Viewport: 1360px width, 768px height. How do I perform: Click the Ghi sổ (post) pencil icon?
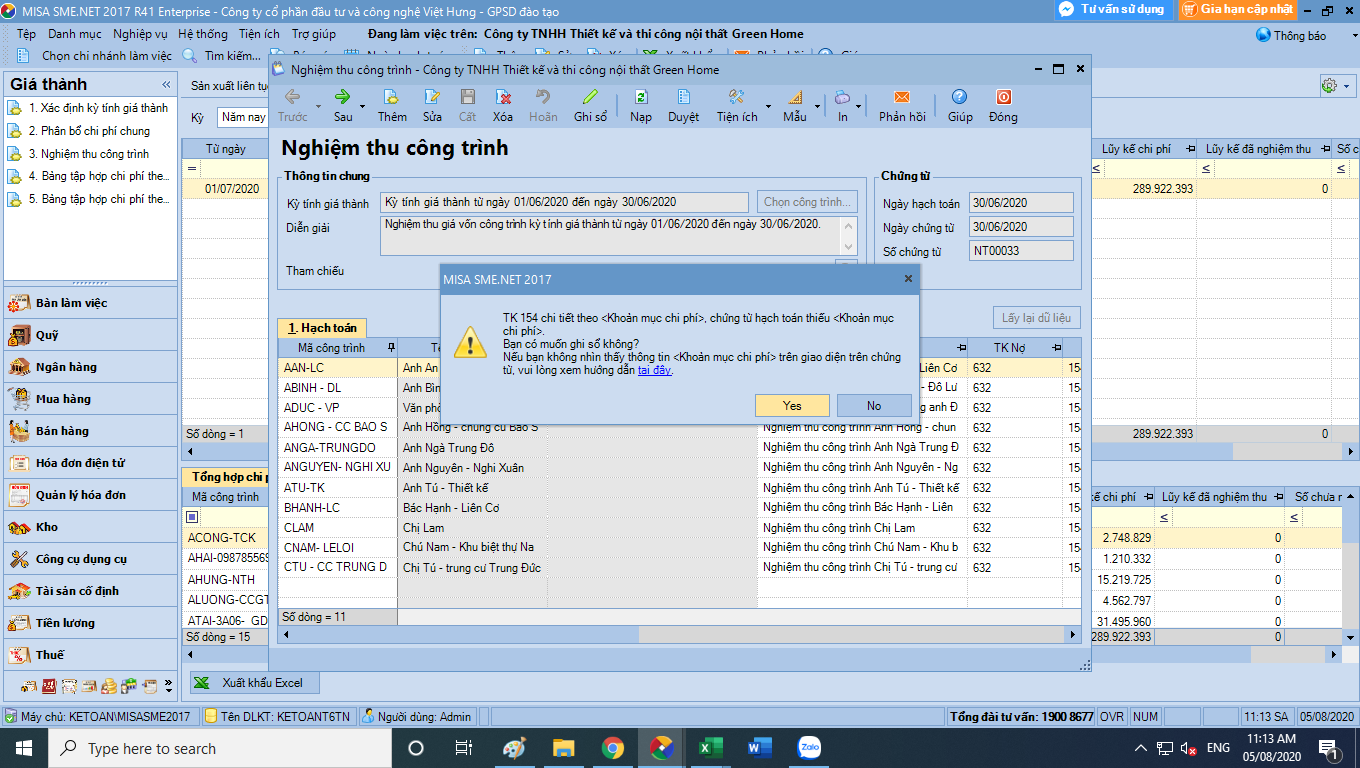click(x=590, y=97)
